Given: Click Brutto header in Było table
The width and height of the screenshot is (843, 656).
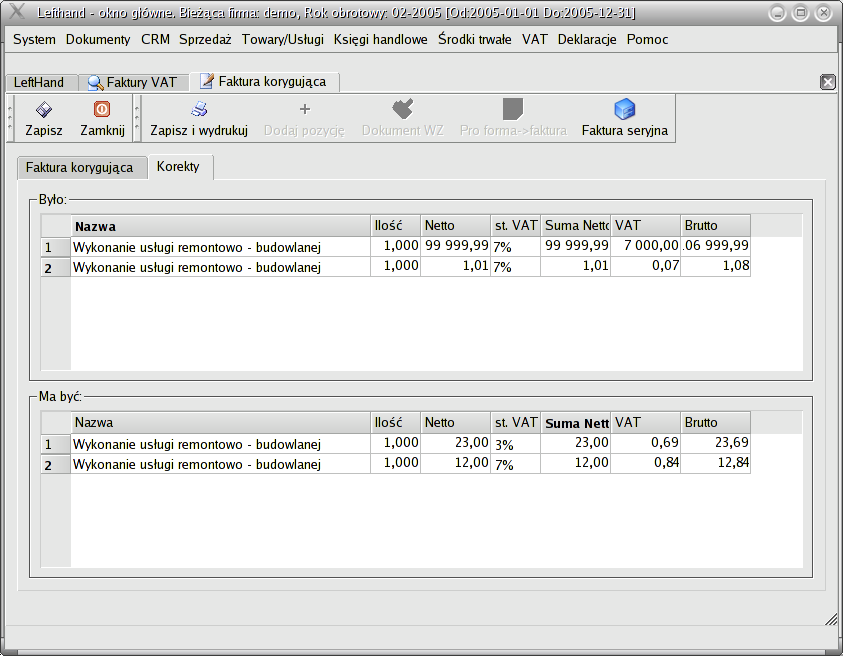Looking at the screenshot, I should pos(716,226).
